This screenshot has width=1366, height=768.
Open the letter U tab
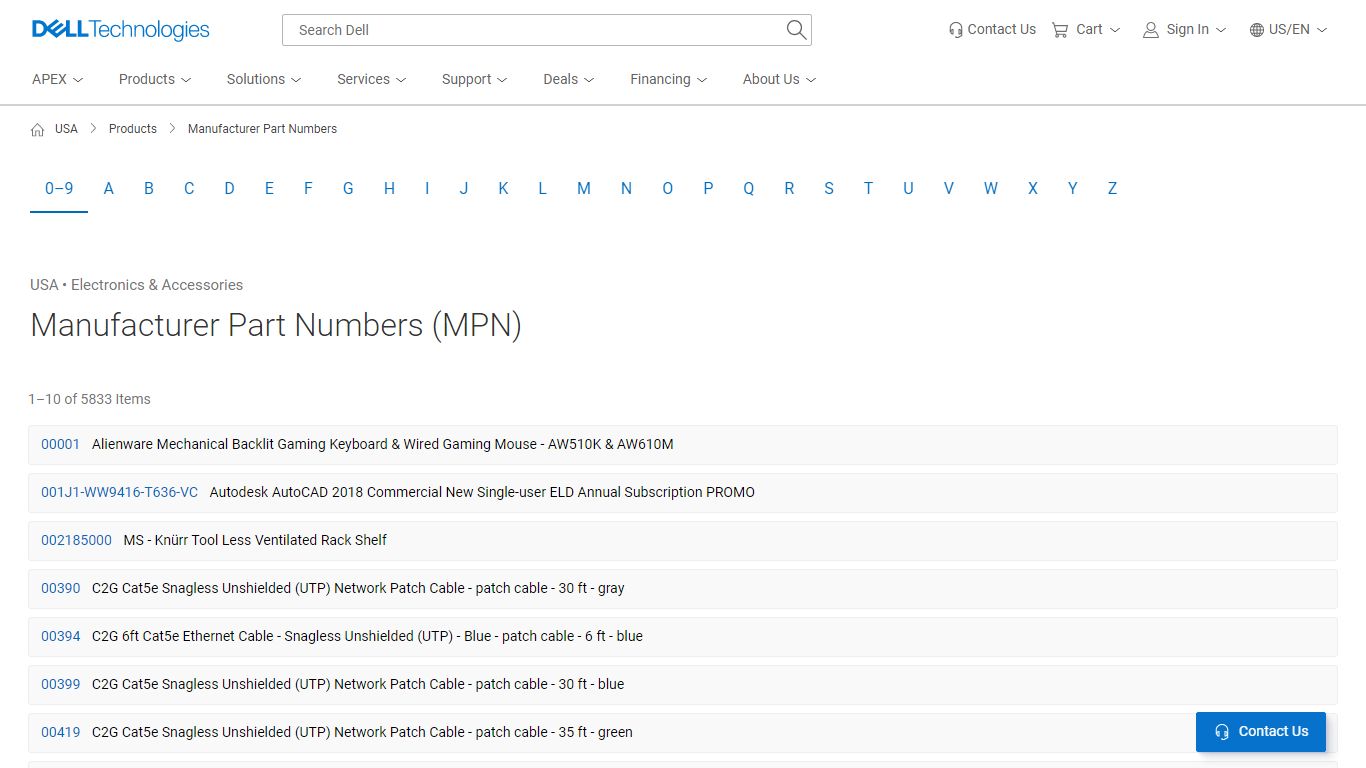pos(908,188)
